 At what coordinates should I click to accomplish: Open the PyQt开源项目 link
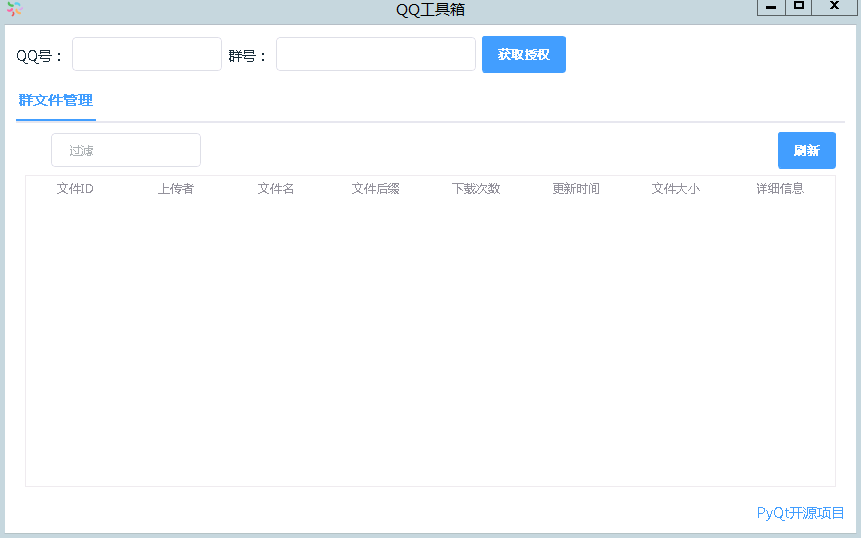point(800,513)
